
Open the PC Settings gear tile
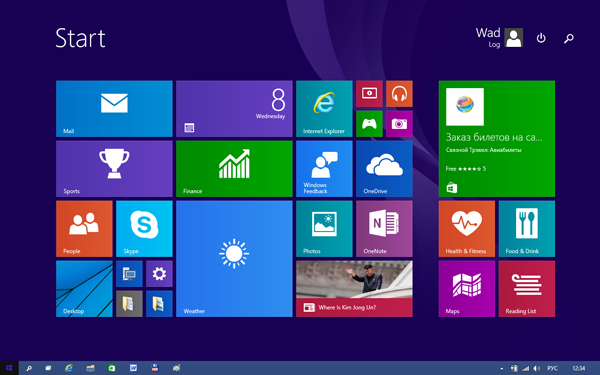coord(159,274)
